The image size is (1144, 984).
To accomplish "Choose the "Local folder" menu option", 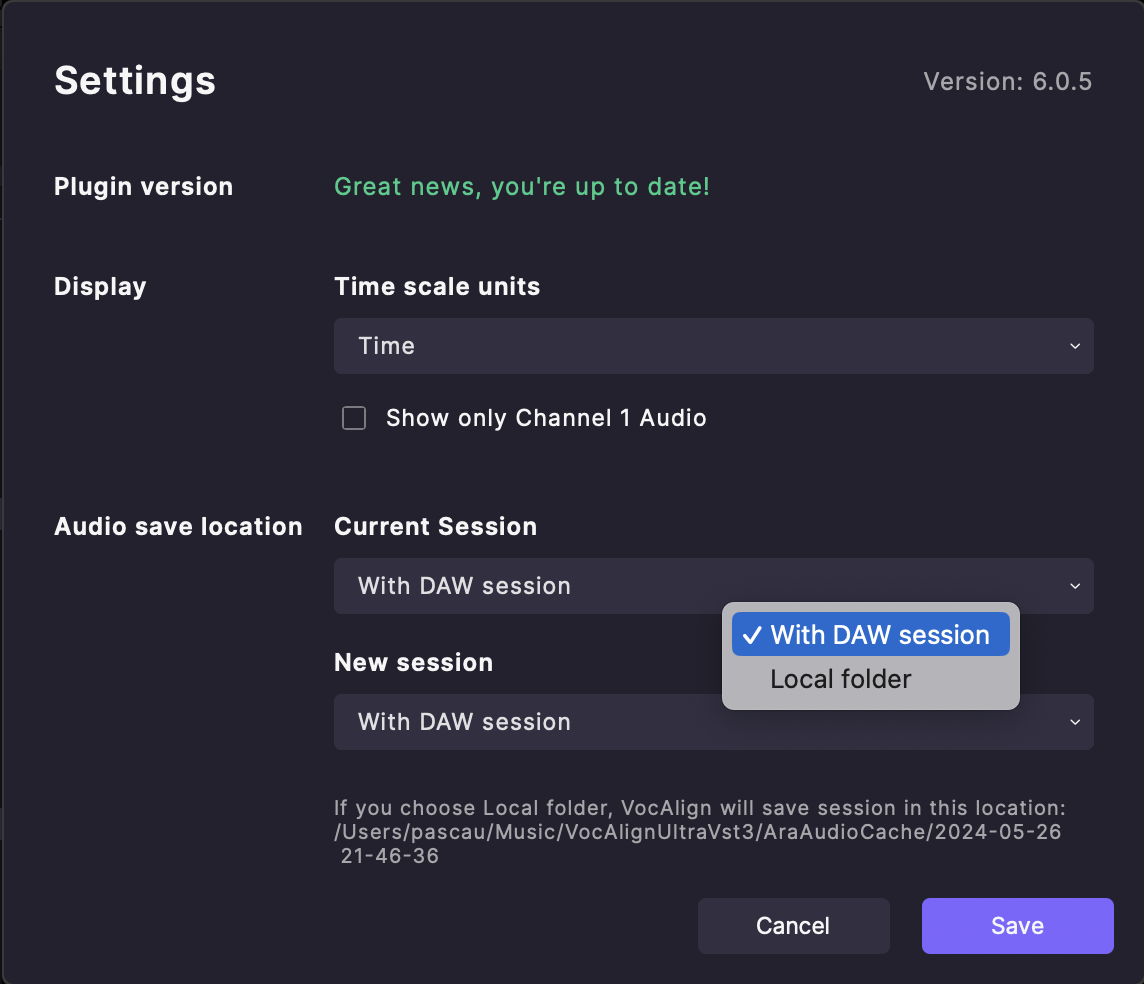I will tap(841, 680).
